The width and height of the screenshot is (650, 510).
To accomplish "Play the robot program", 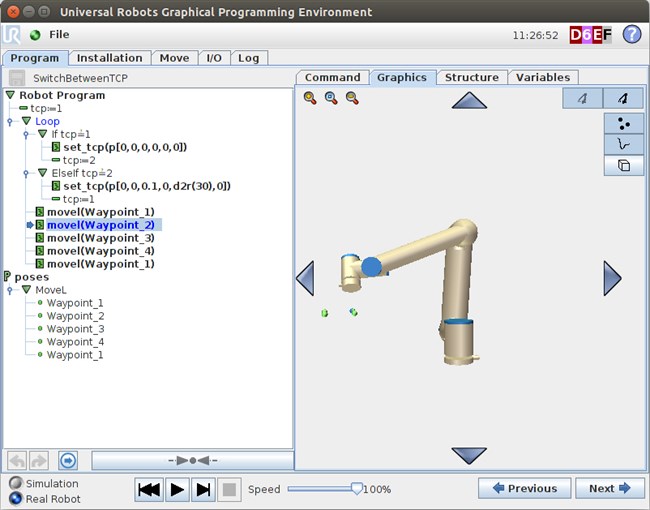I will pyautogui.click(x=177, y=490).
